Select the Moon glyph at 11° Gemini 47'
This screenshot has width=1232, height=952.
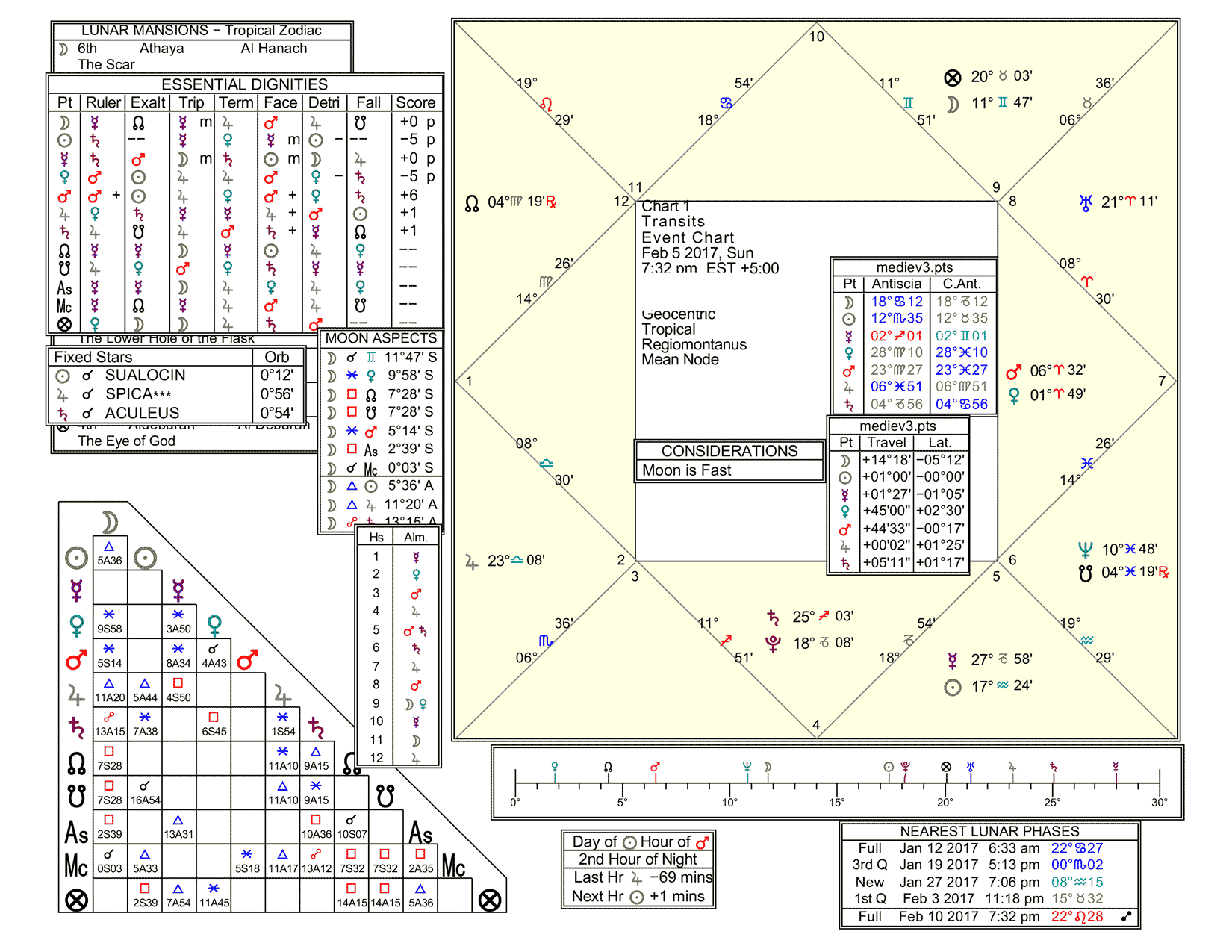point(952,104)
